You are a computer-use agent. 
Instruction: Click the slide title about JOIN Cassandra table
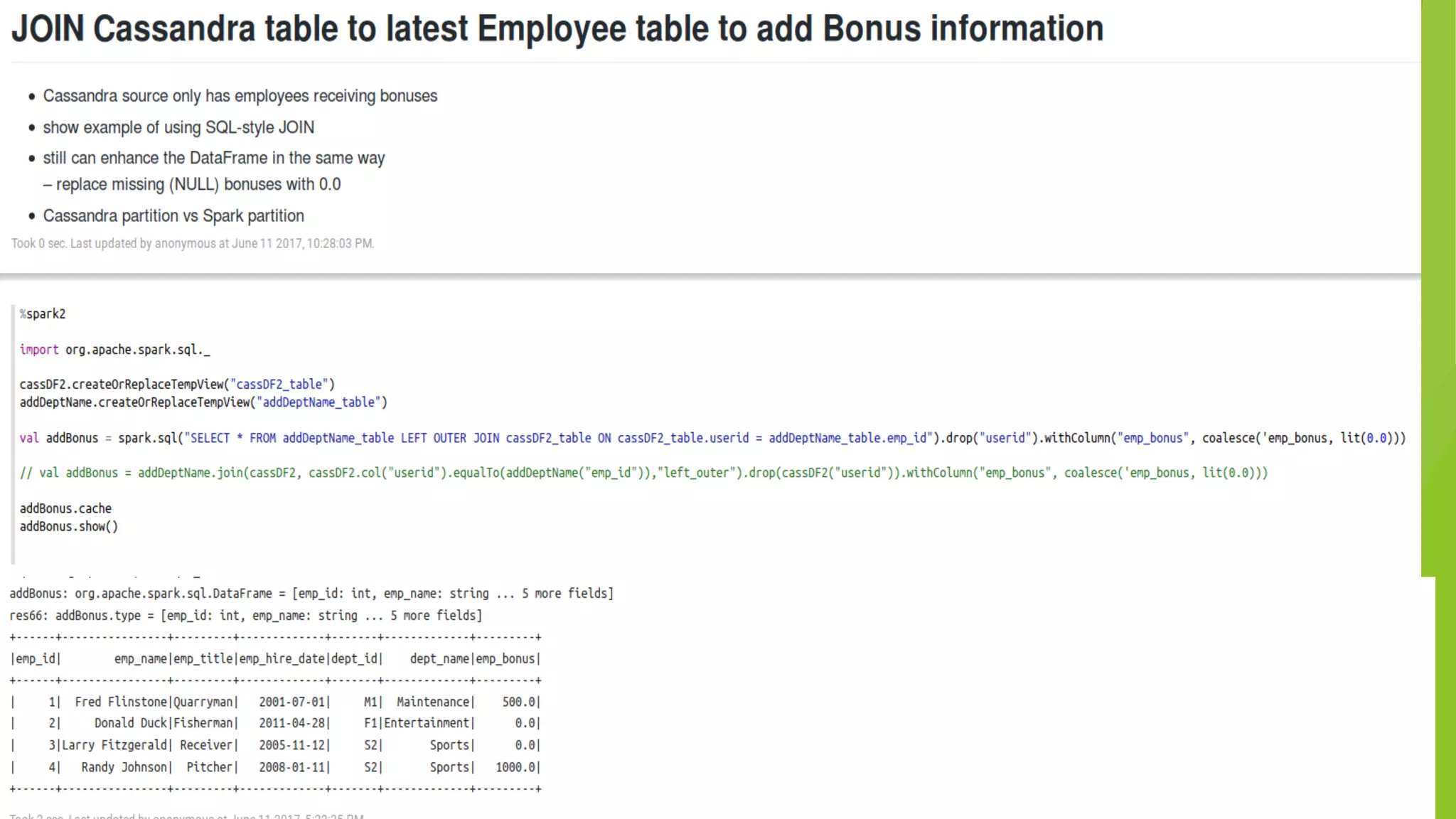tap(557, 30)
